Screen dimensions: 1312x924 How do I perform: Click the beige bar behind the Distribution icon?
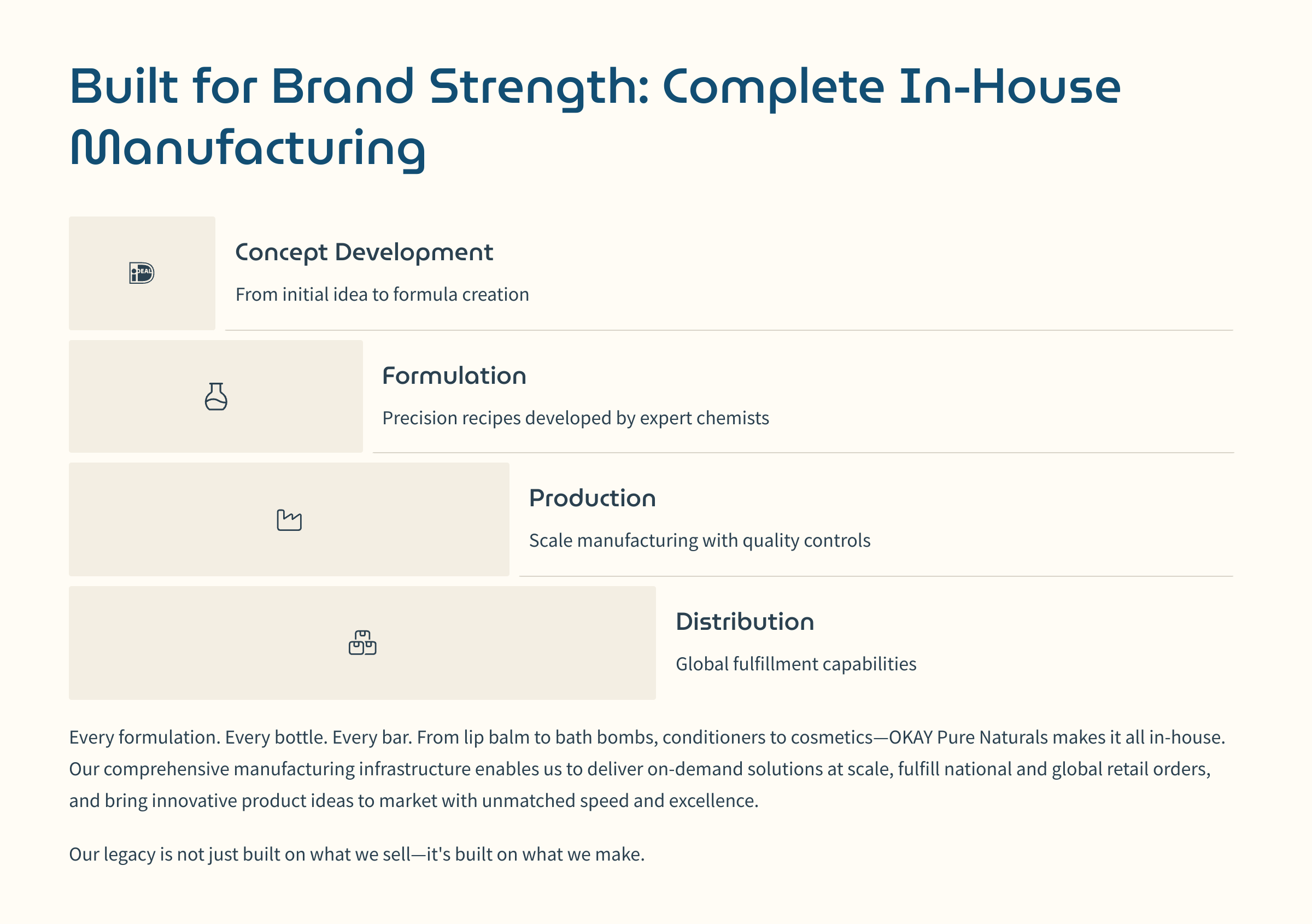tap(362, 643)
